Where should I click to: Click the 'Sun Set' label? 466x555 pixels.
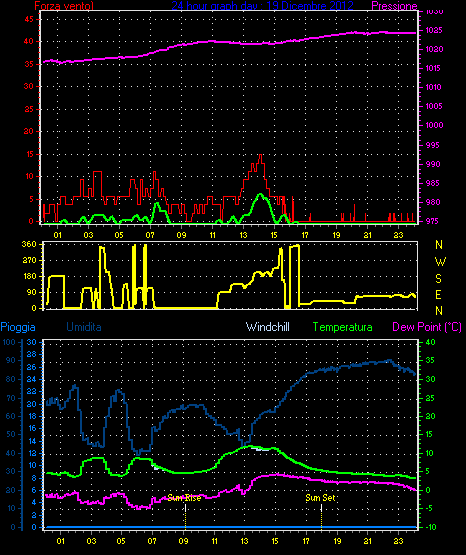coord(320,498)
